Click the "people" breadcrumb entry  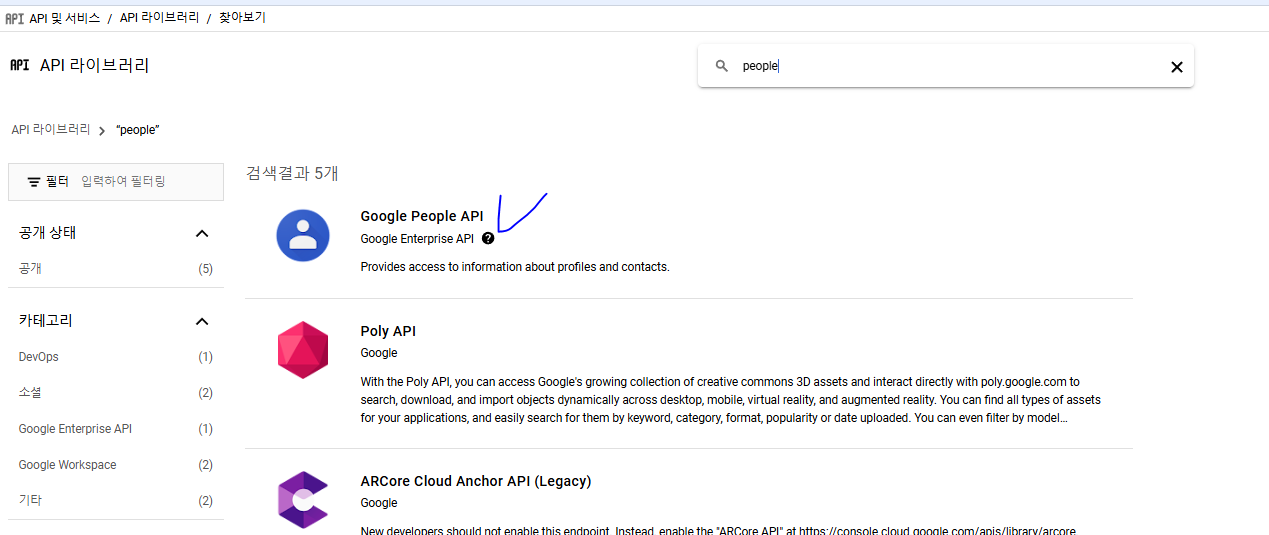pyautogui.click(x=138, y=130)
